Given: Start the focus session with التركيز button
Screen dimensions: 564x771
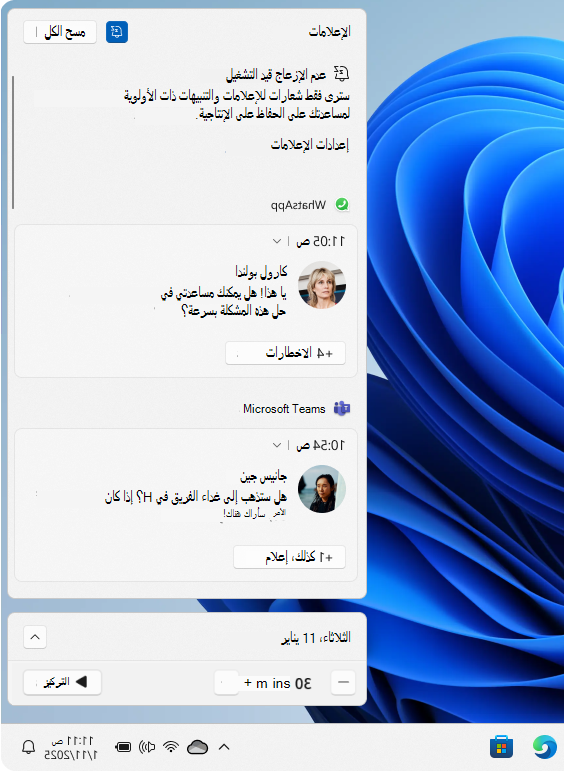Looking at the screenshot, I should point(62,682).
